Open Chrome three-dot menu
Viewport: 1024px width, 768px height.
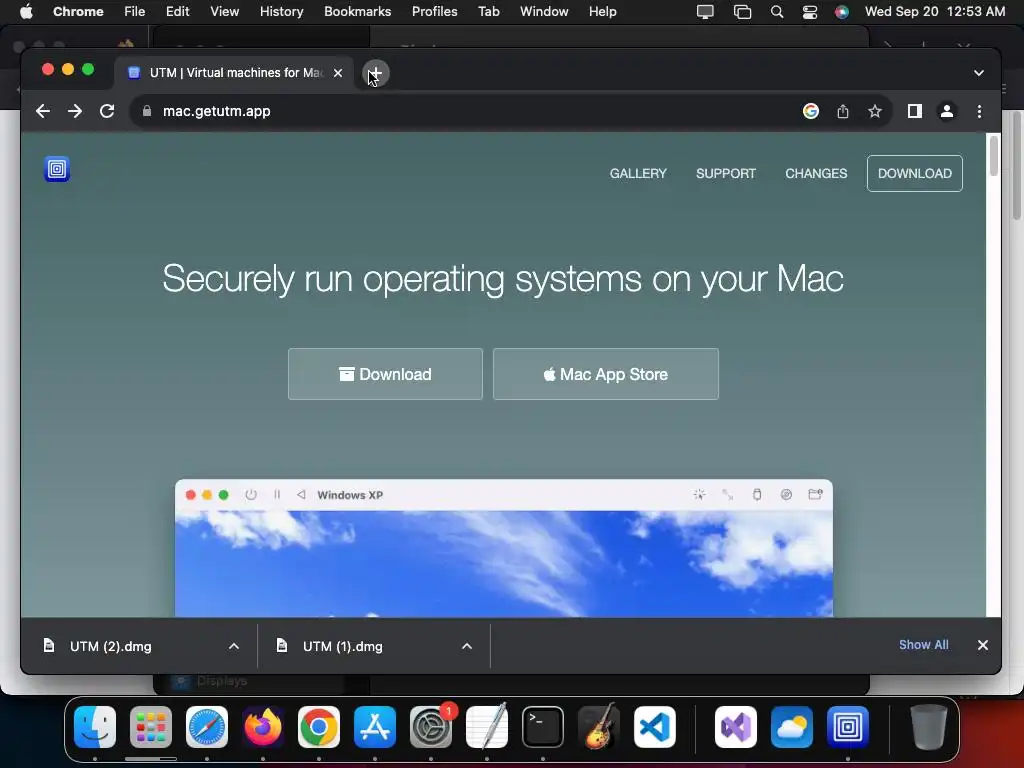(979, 111)
